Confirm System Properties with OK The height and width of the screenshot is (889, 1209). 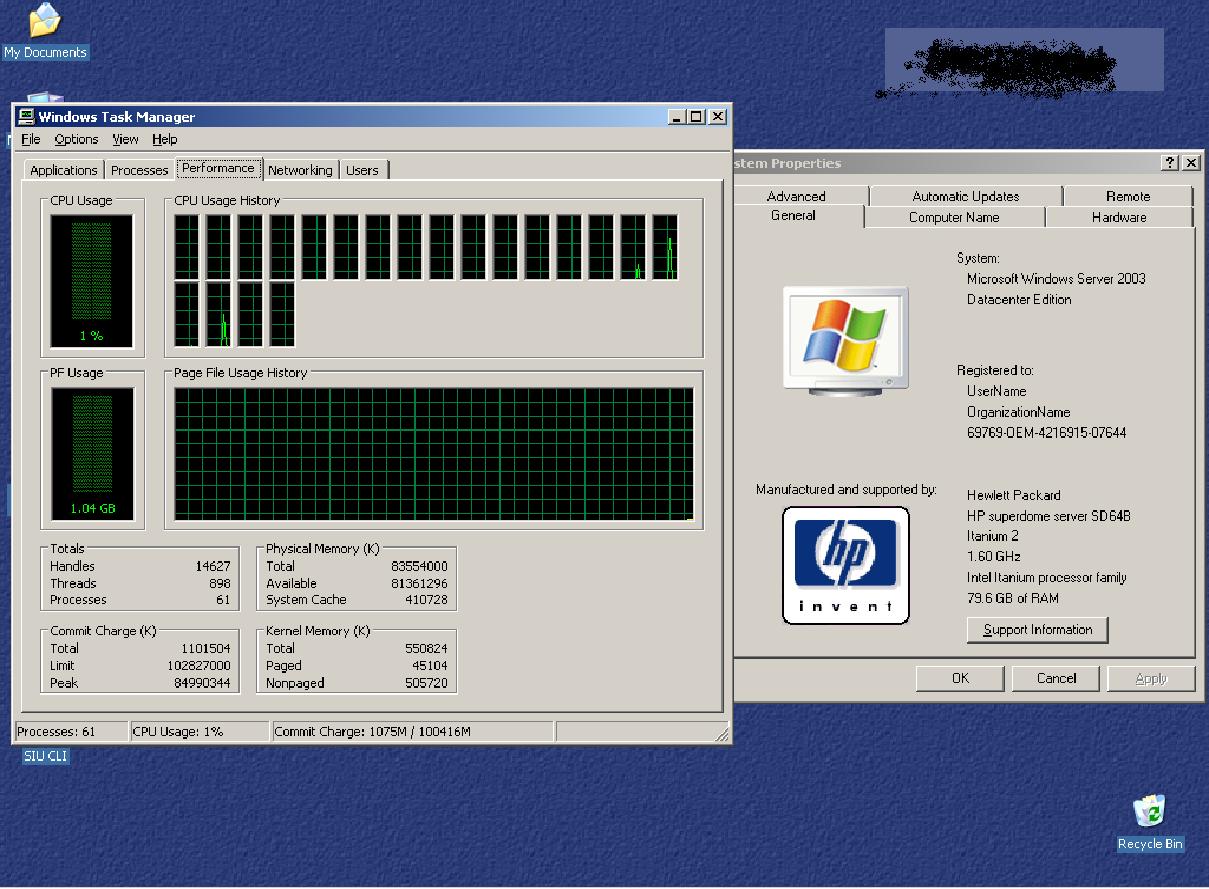pyautogui.click(x=960, y=678)
